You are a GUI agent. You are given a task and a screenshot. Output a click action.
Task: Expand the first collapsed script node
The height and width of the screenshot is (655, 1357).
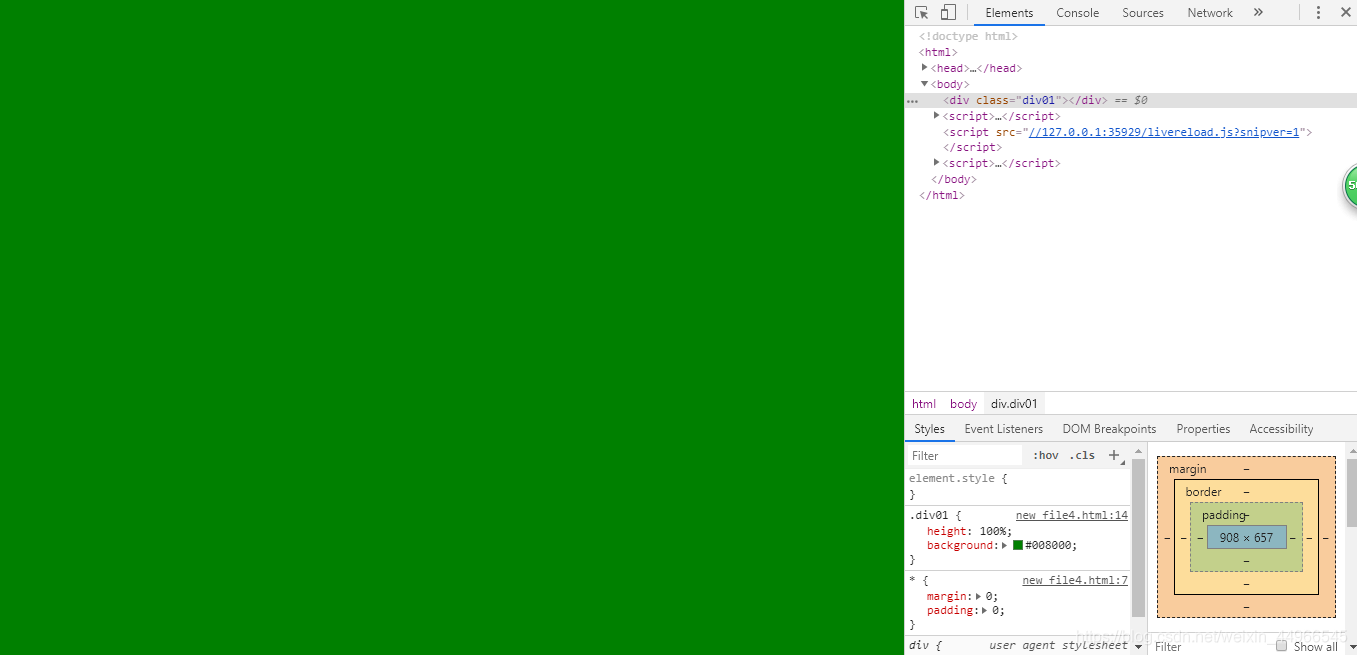click(x=937, y=116)
